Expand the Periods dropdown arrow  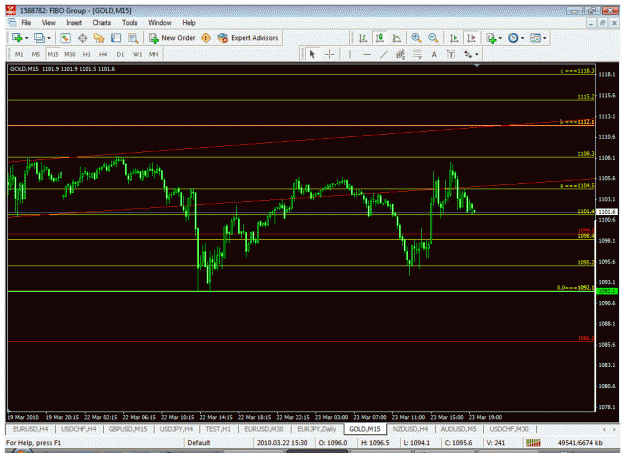pos(523,39)
